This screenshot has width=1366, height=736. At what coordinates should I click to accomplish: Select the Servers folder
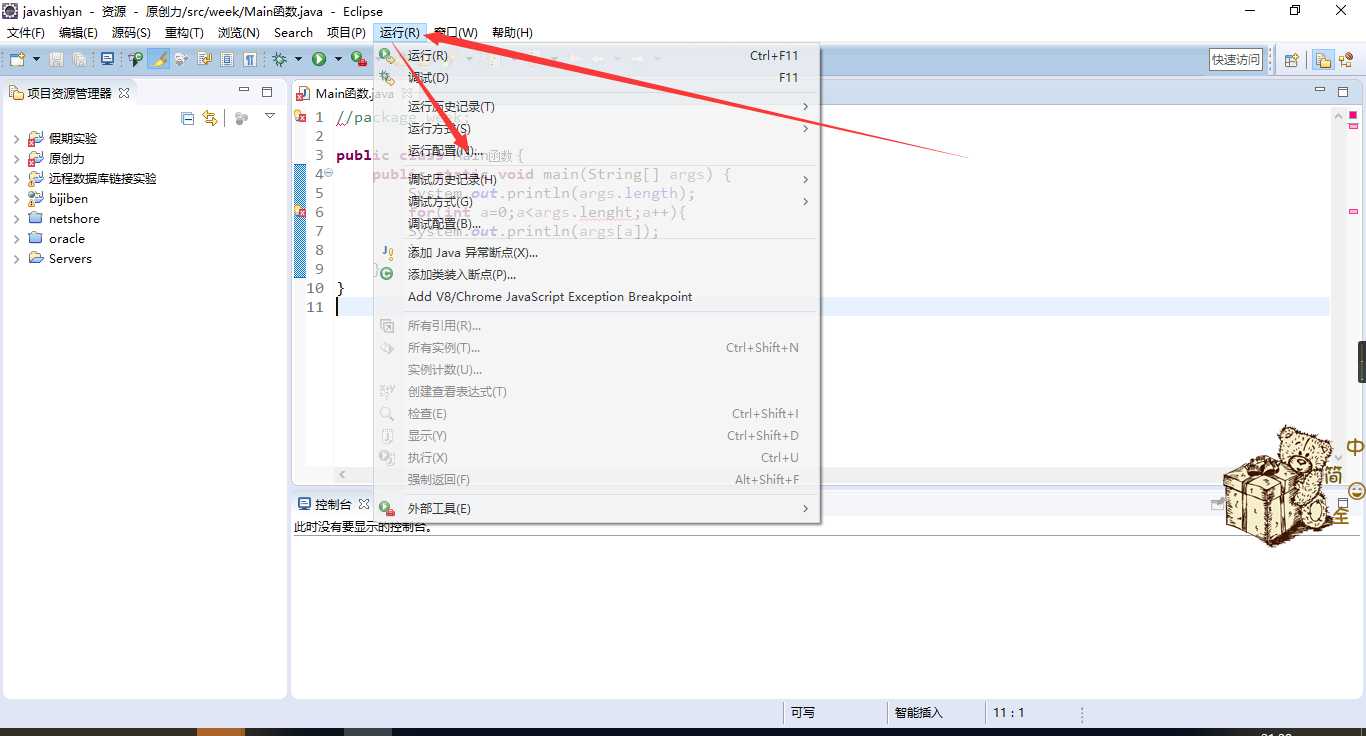tap(70, 258)
